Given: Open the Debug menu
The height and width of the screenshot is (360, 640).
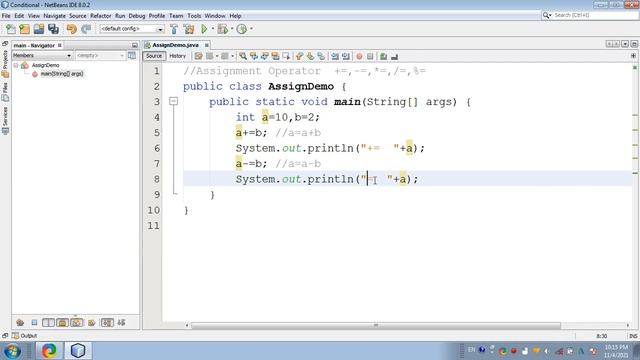Looking at the screenshot, I should (x=137, y=16).
